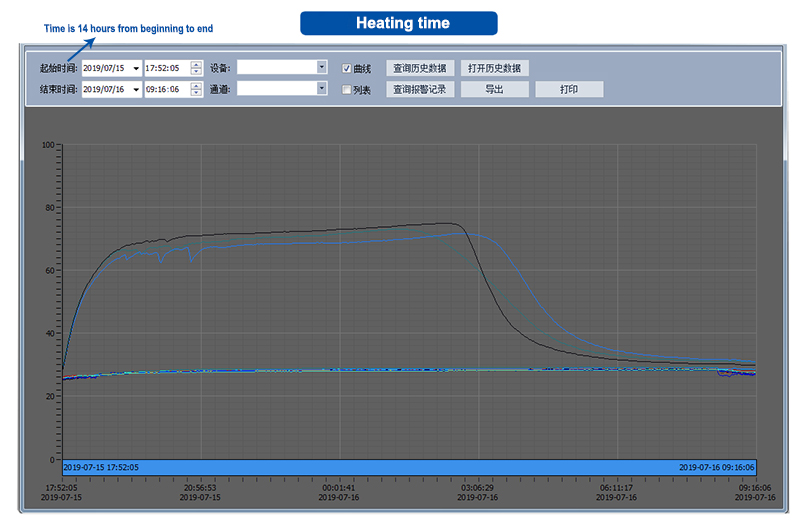
Task: Click the start date 2019/07/15 field
Action: click(x=105, y=68)
